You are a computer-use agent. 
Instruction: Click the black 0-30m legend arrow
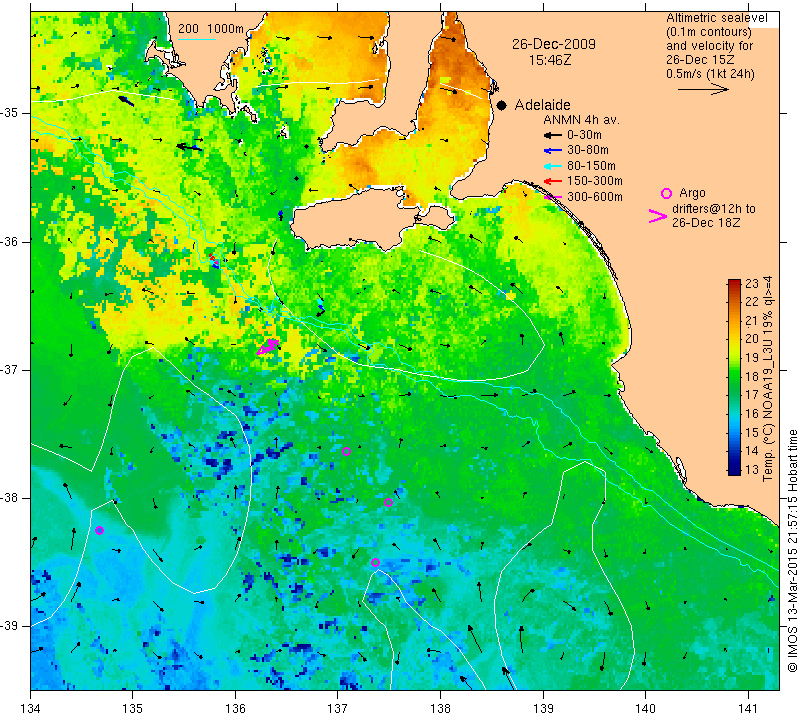tap(552, 136)
